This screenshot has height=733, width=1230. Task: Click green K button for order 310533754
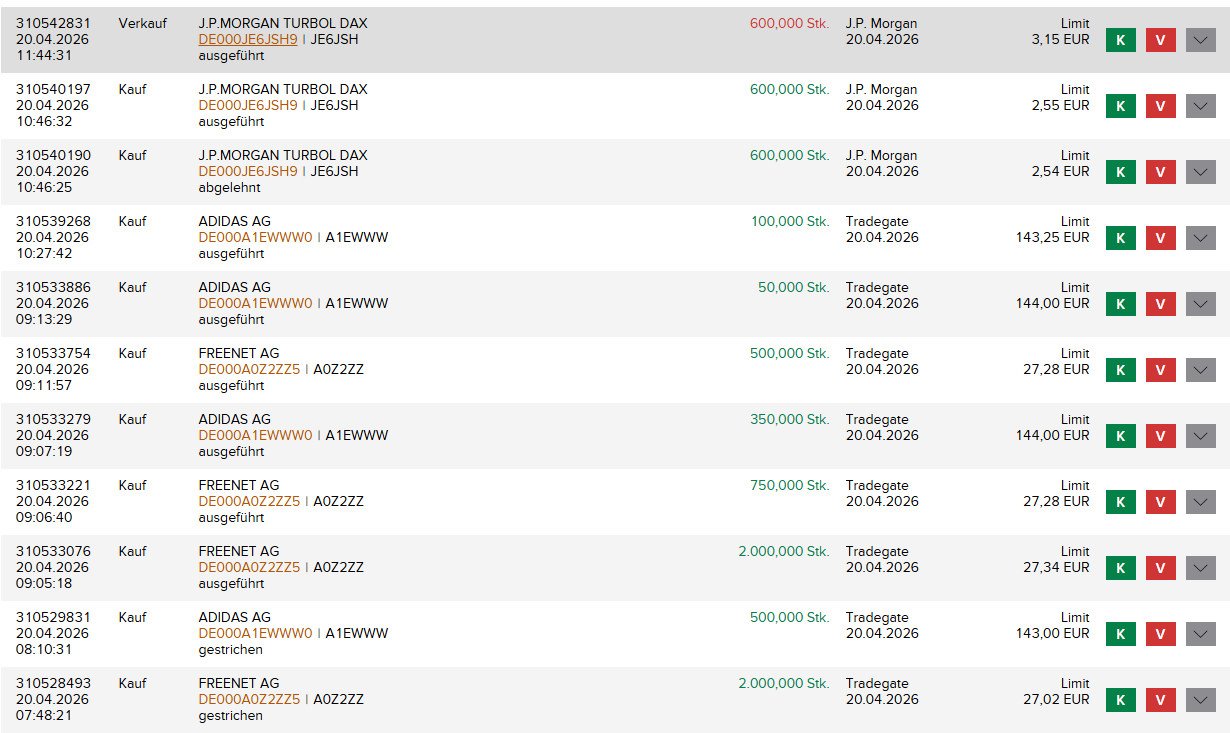point(1120,370)
